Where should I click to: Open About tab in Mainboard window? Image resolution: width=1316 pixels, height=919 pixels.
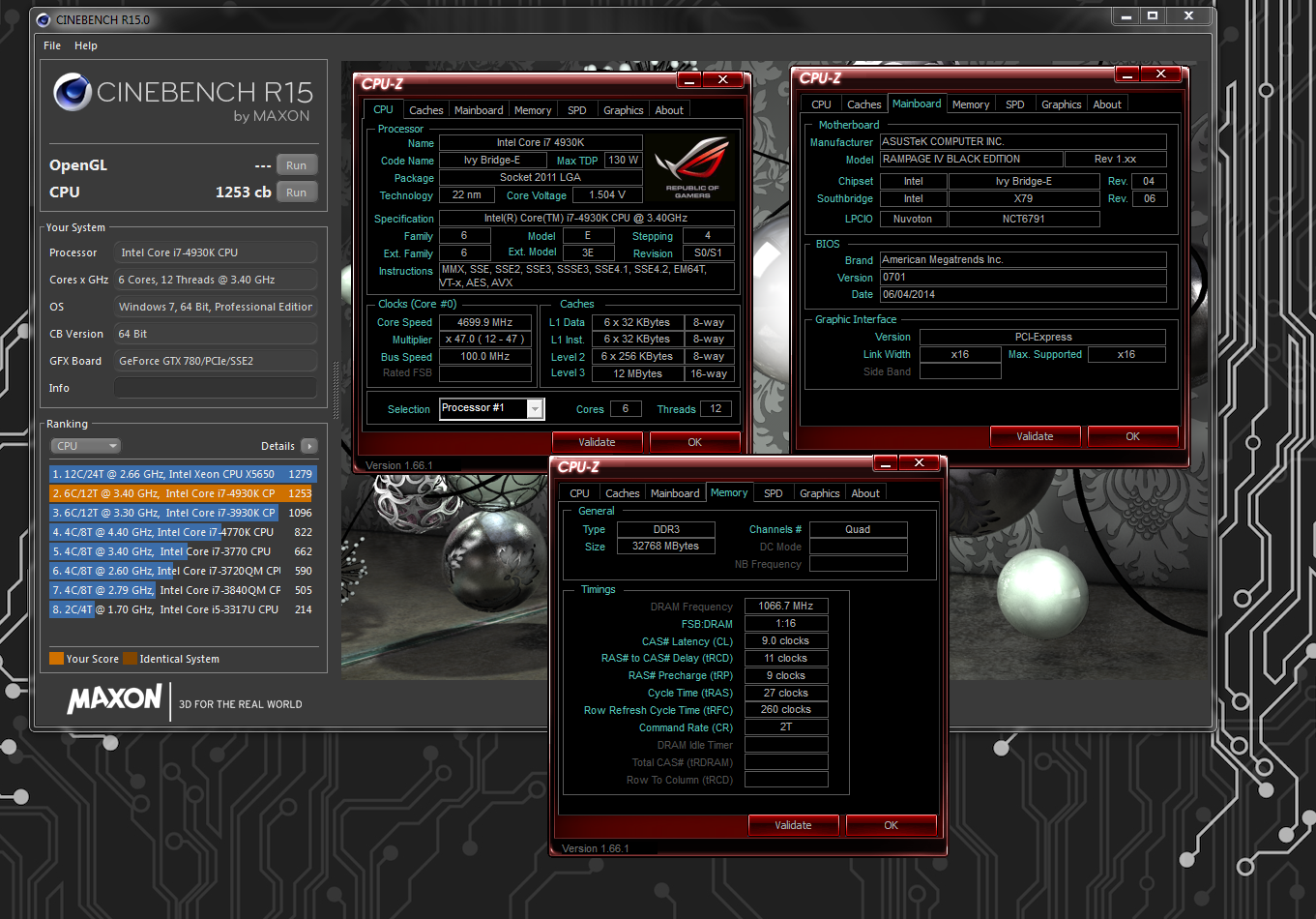[x=1107, y=104]
